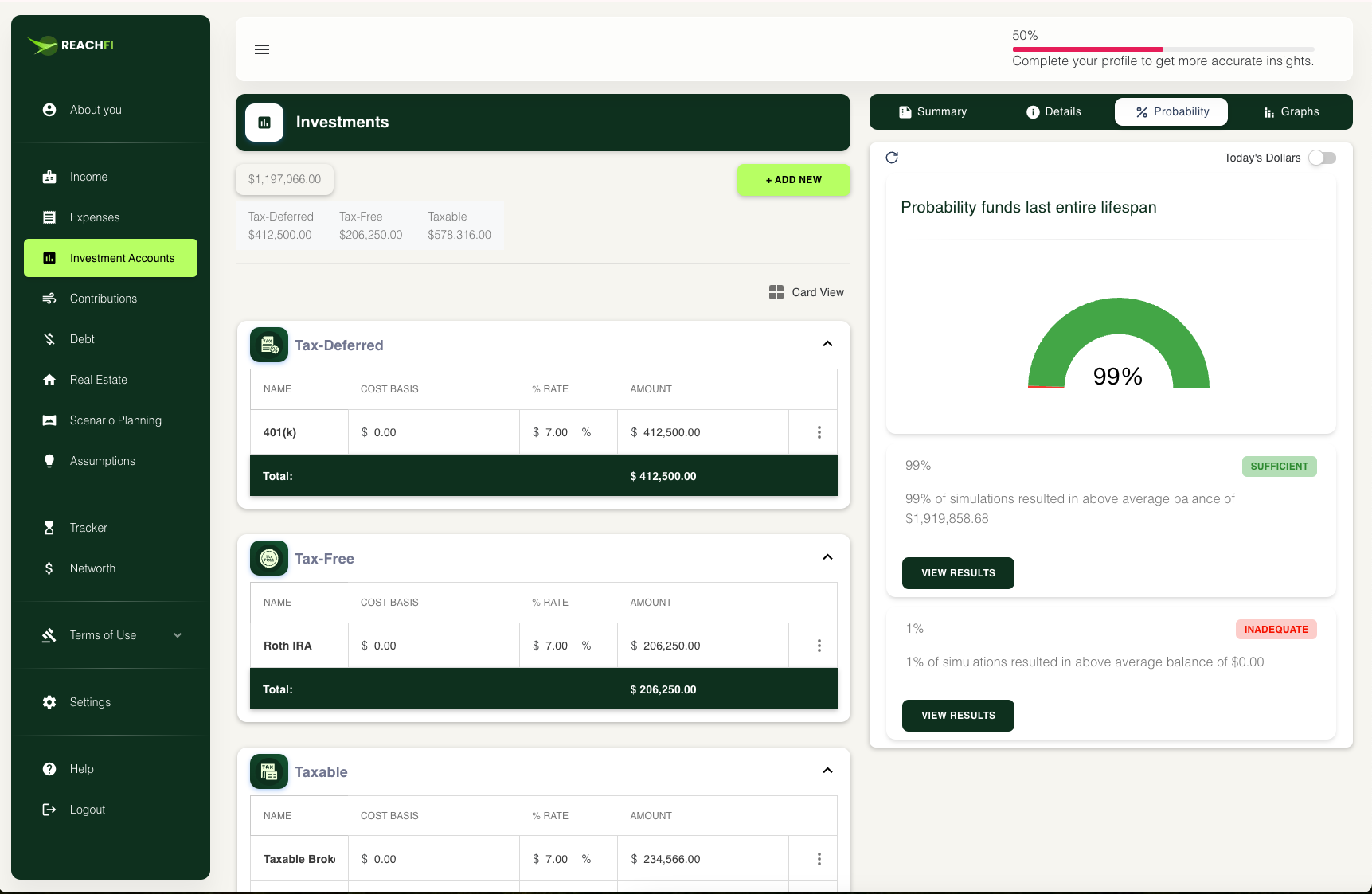Image resolution: width=1372 pixels, height=894 pixels.
Task: Collapse the Taxable section
Action: point(827,771)
